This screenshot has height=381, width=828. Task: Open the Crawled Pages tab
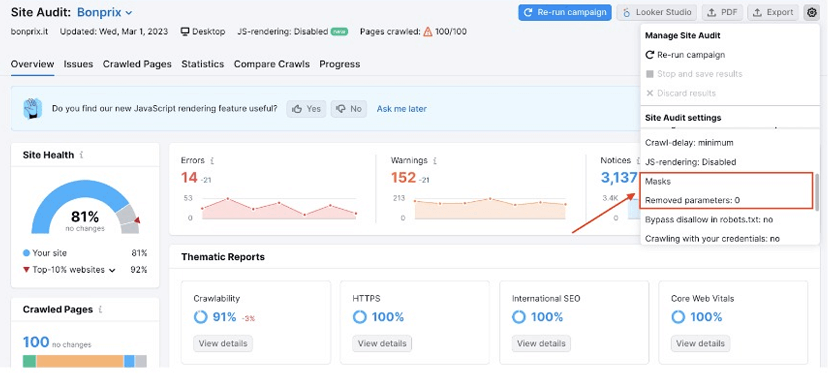137,64
